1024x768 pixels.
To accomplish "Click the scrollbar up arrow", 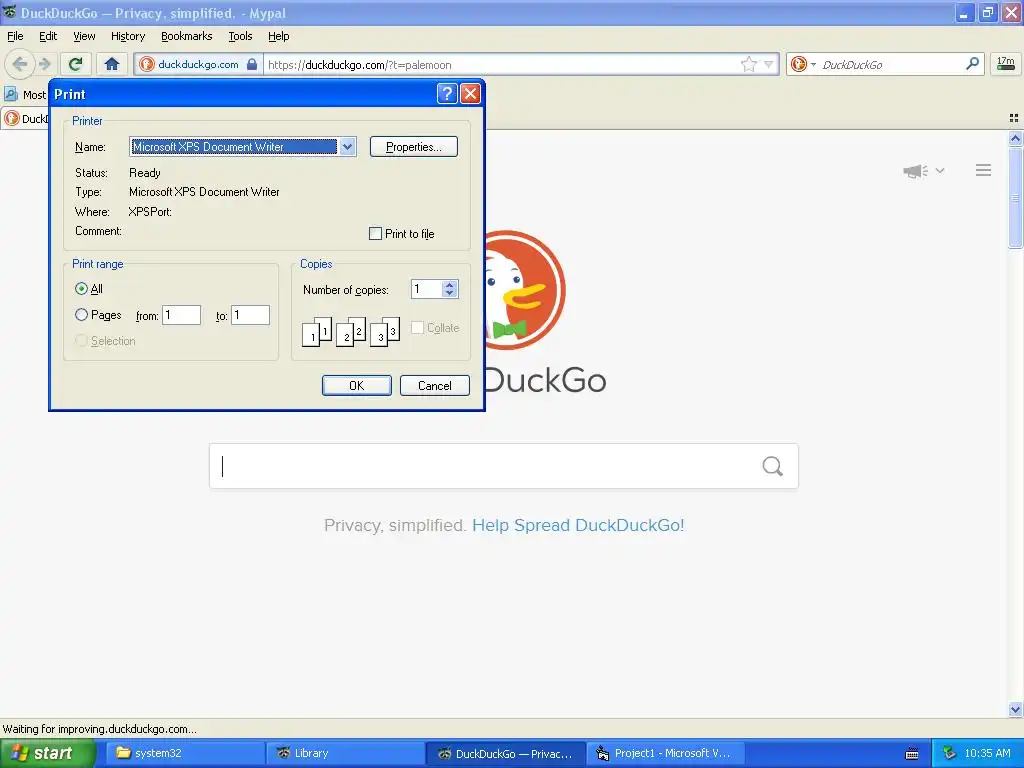I will coord(1015,138).
